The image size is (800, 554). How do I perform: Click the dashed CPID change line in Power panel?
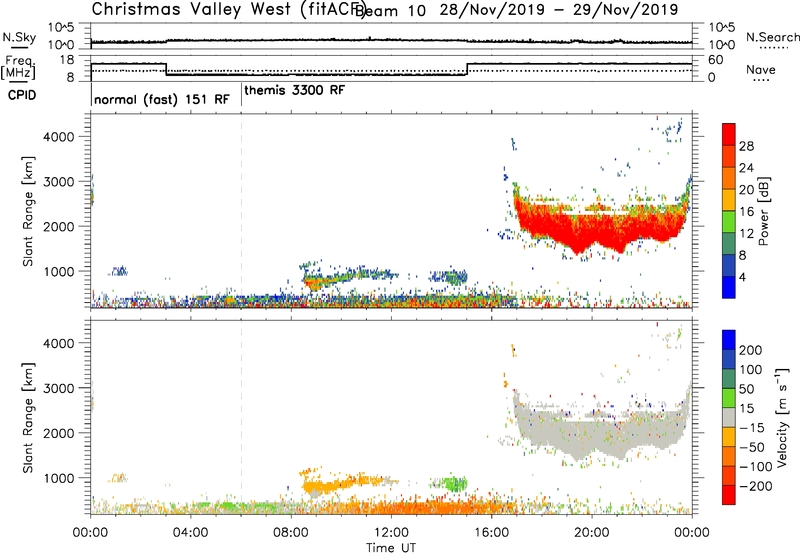click(241, 211)
